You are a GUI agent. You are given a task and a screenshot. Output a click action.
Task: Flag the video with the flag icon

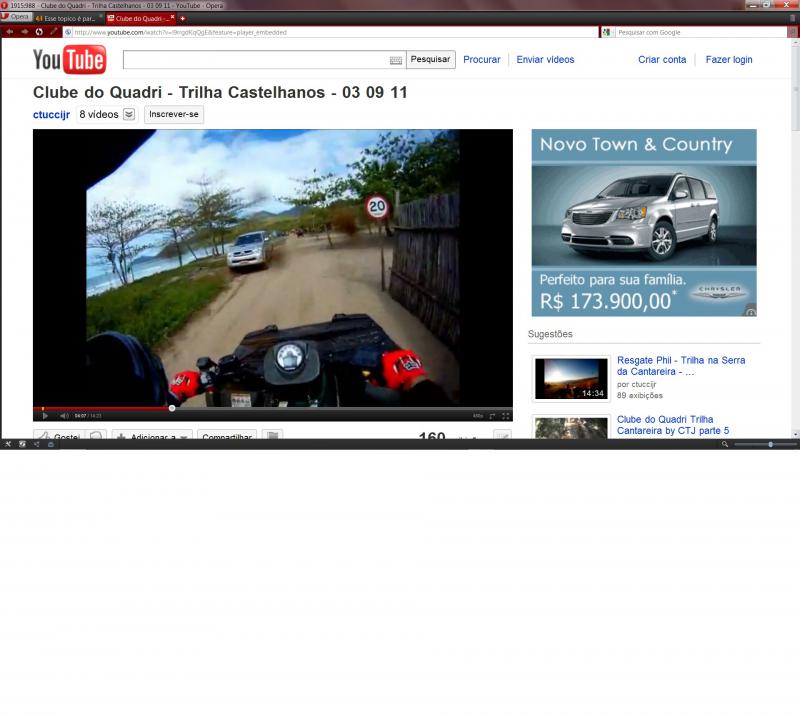[x=272, y=435]
